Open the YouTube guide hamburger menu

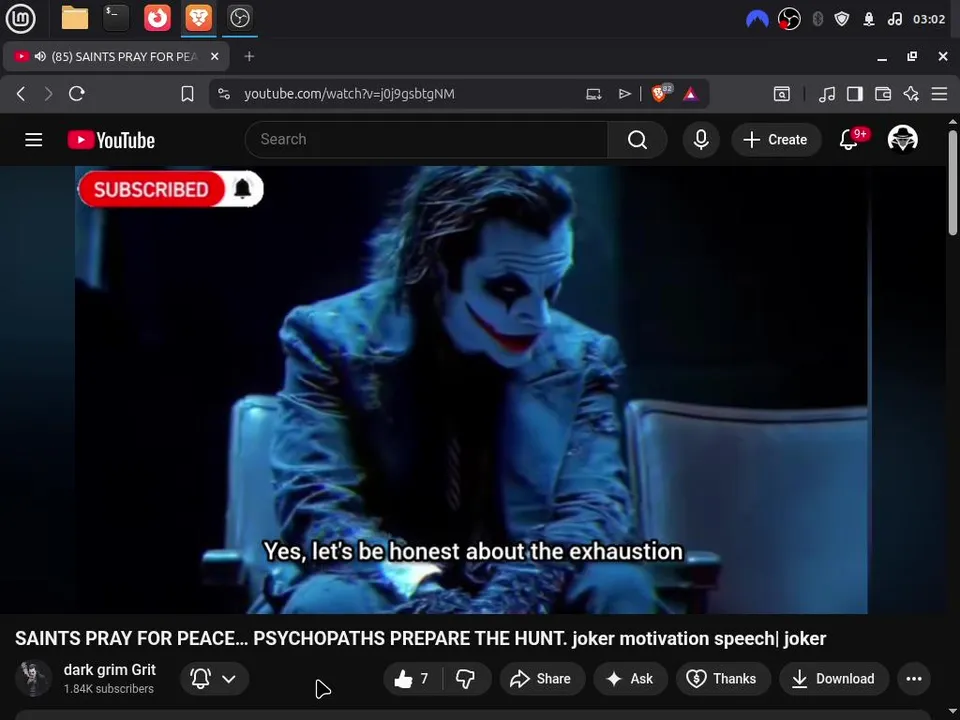pyautogui.click(x=34, y=140)
